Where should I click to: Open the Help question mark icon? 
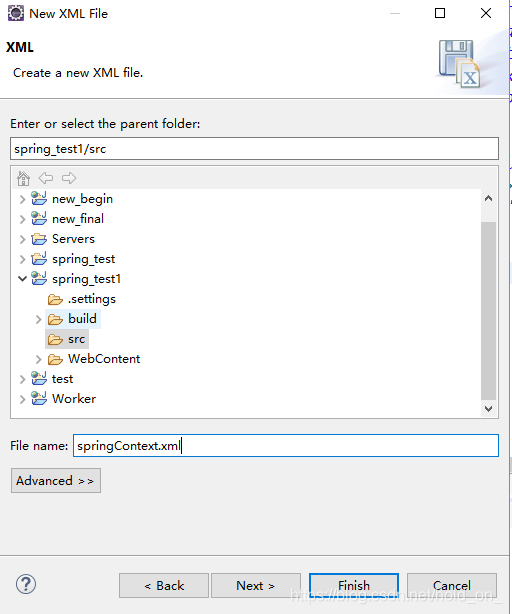(x=26, y=584)
